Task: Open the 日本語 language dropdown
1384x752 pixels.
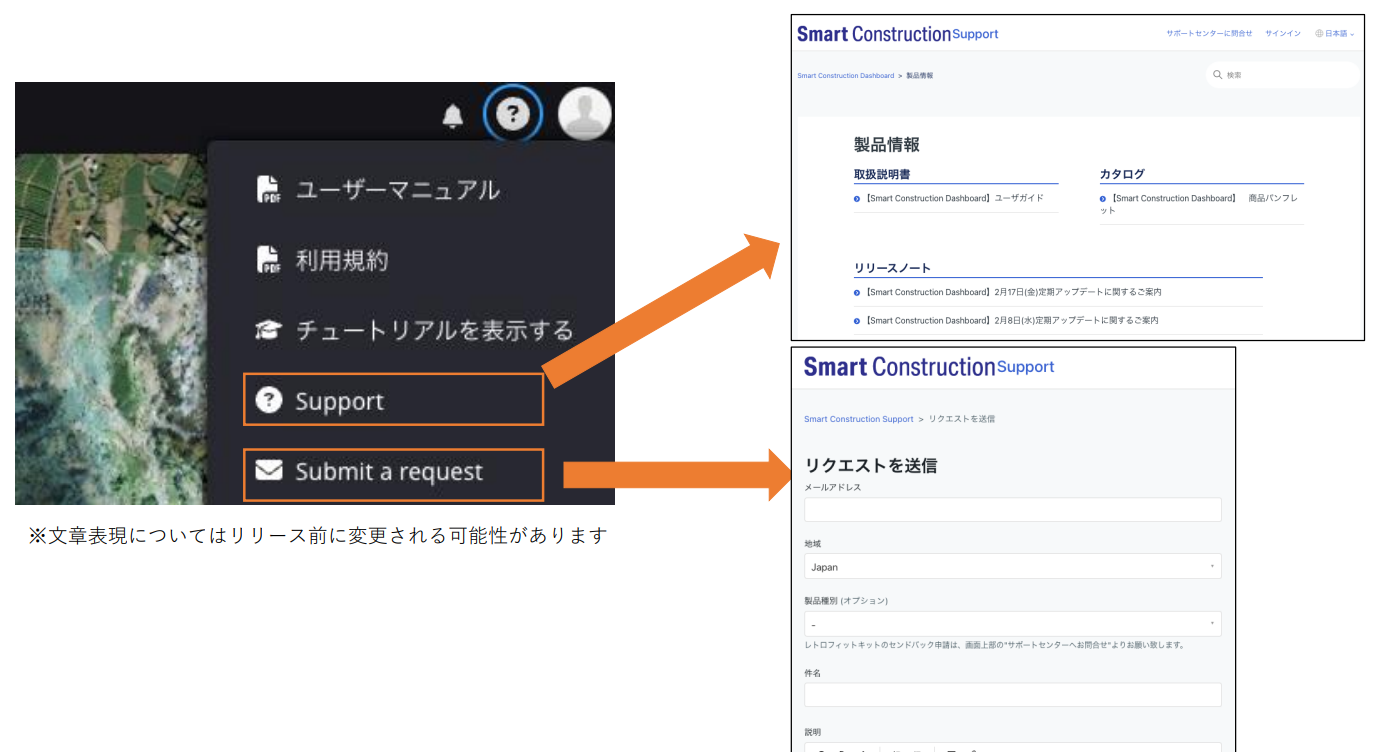Action: (x=1335, y=34)
